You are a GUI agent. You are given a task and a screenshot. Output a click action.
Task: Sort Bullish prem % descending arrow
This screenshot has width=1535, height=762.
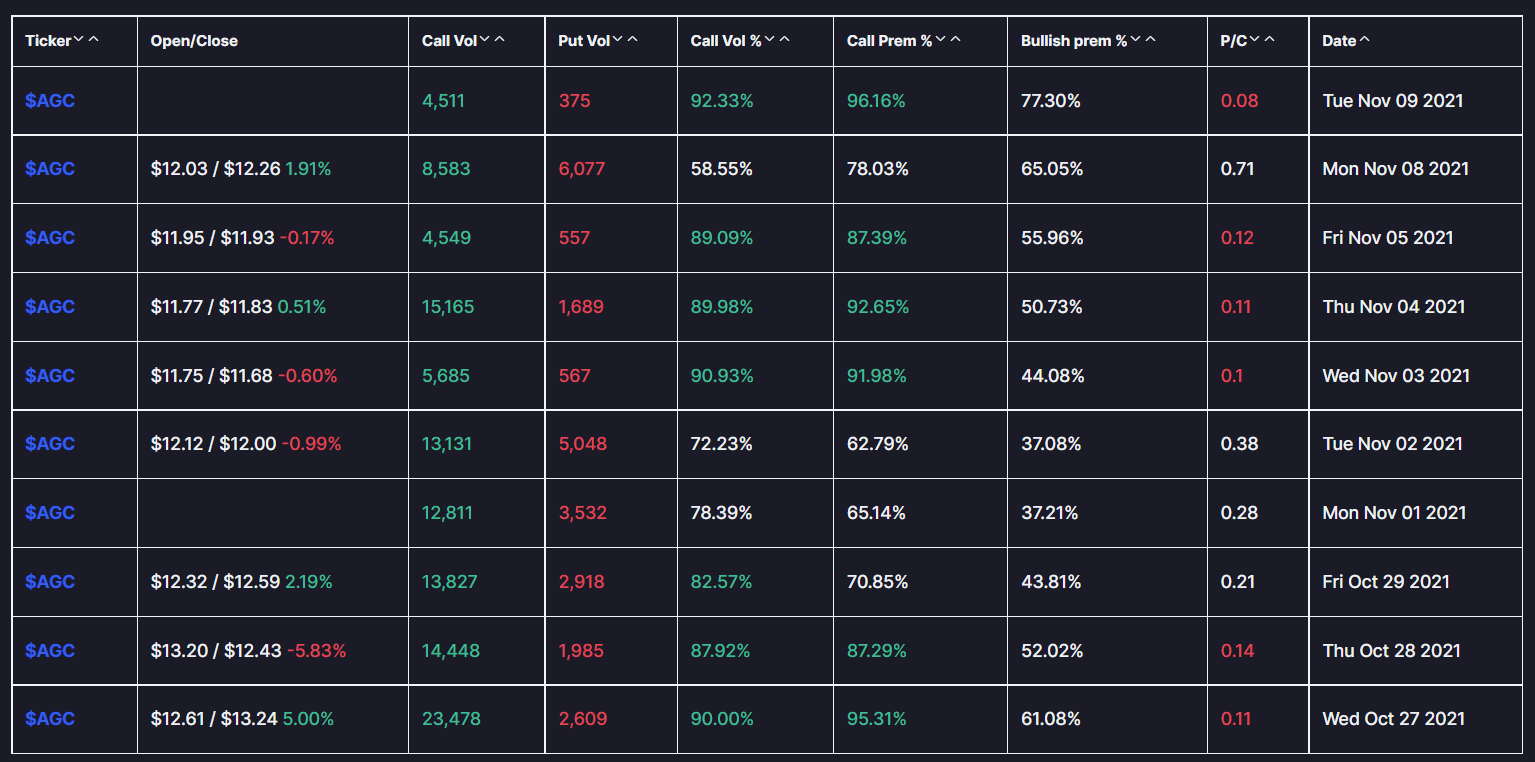(1135, 40)
